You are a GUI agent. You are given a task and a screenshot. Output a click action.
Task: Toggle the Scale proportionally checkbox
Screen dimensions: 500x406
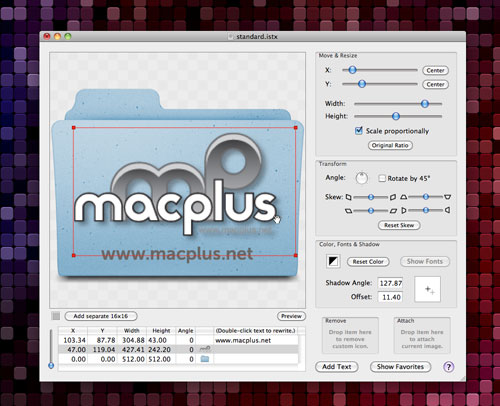point(359,130)
